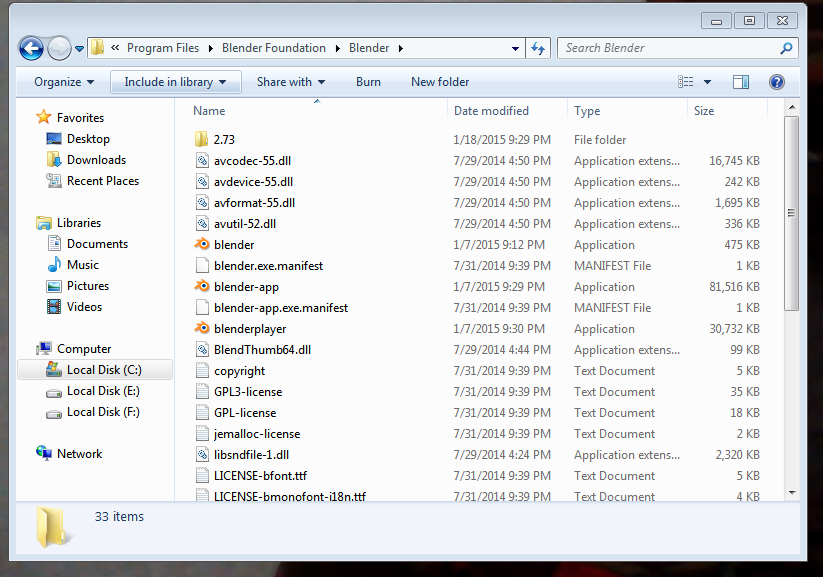Sort by Date modified column header
This screenshot has width=823, height=577.
point(507,111)
